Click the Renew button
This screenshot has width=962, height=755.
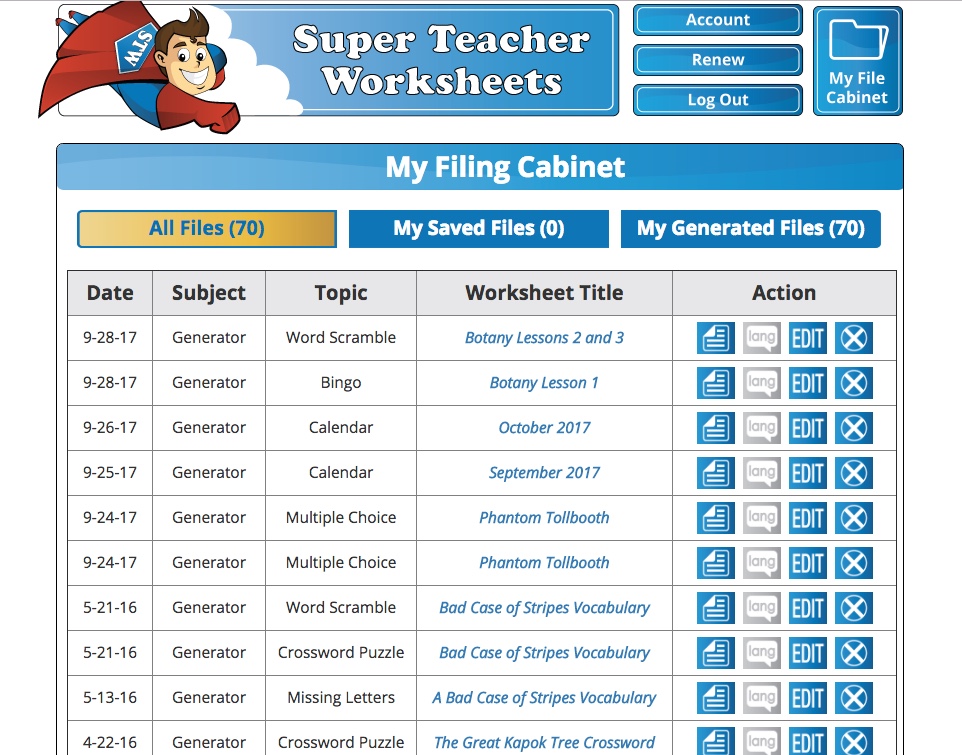[x=717, y=60]
